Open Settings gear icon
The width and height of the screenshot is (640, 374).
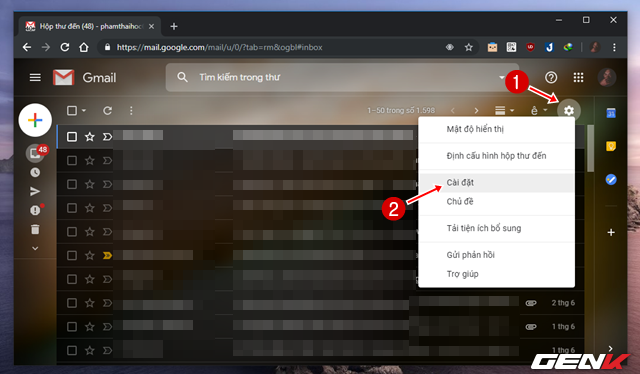click(x=569, y=110)
